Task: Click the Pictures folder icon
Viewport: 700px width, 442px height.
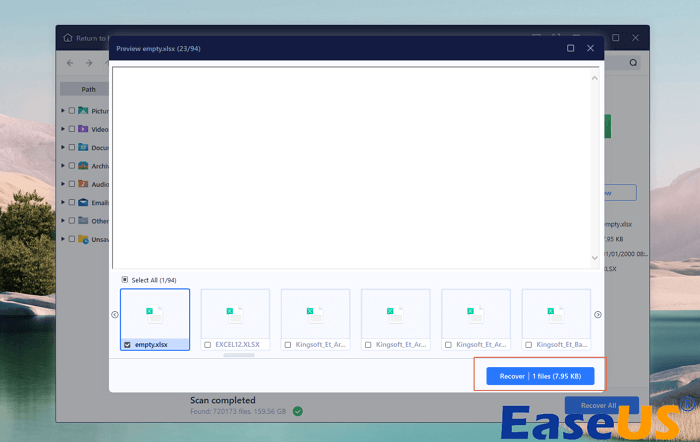Action: [83, 110]
